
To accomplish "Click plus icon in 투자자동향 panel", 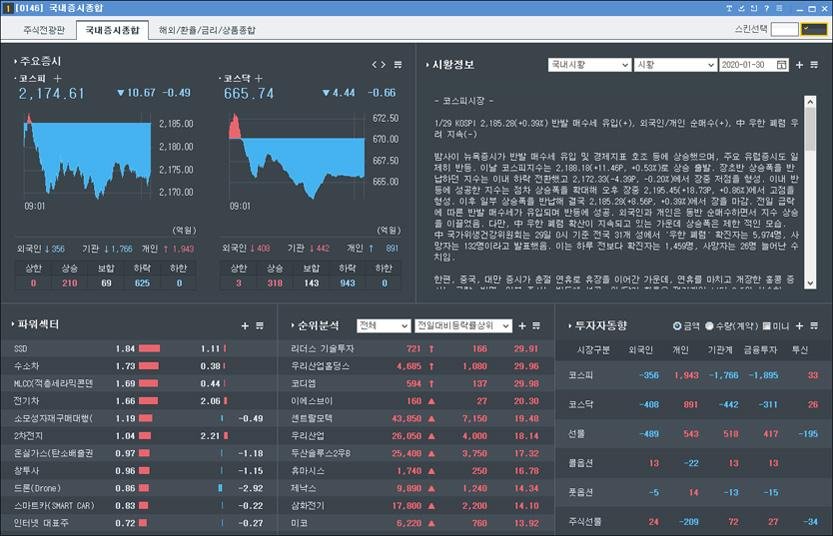I will coord(799,326).
